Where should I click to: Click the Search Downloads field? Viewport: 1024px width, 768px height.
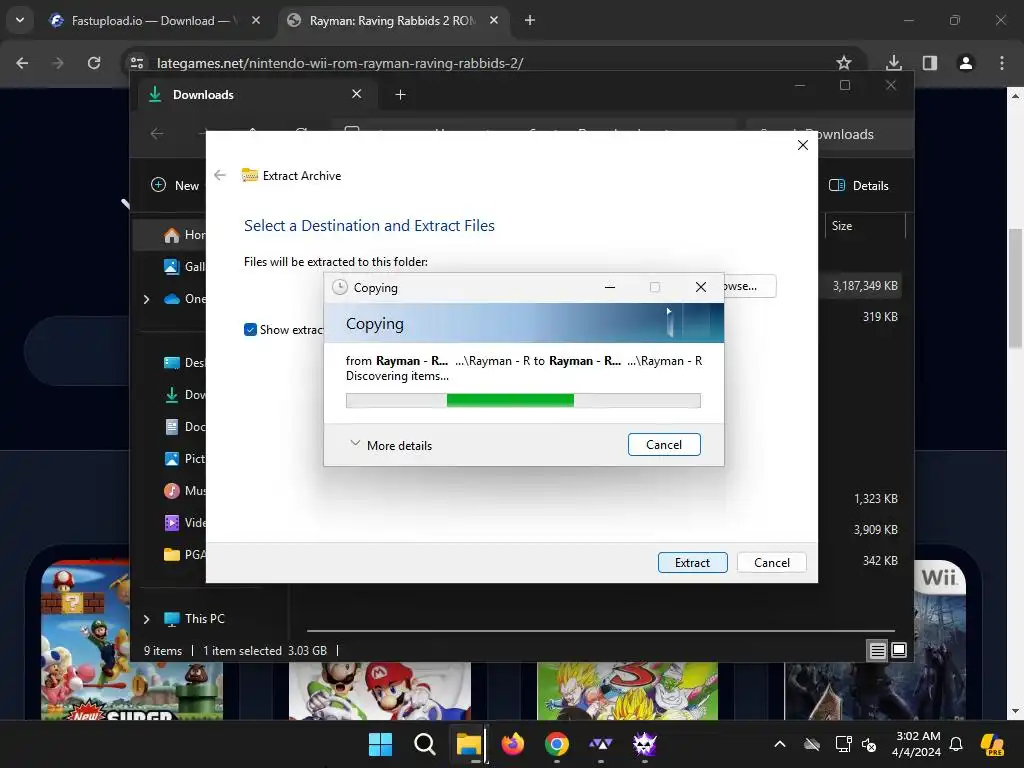(x=829, y=134)
